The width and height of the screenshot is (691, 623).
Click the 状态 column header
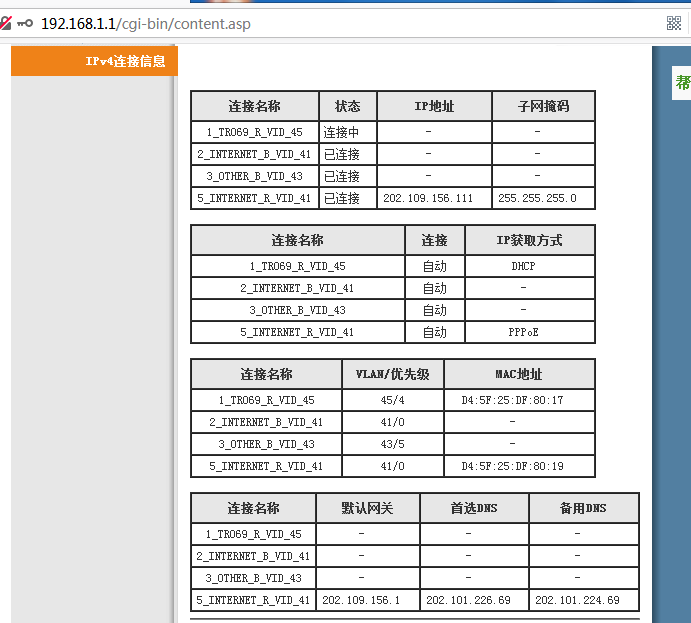348,106
